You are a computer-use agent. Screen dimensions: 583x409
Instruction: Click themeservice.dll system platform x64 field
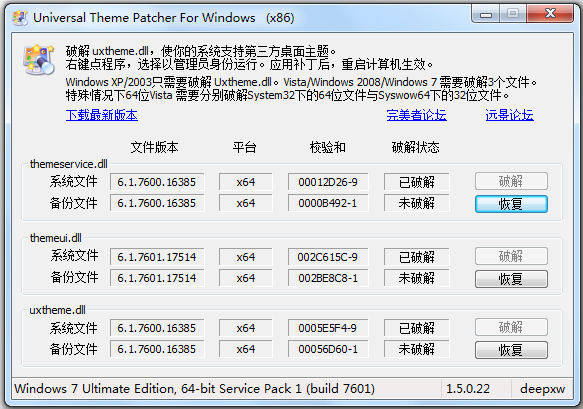click(246, 182)
